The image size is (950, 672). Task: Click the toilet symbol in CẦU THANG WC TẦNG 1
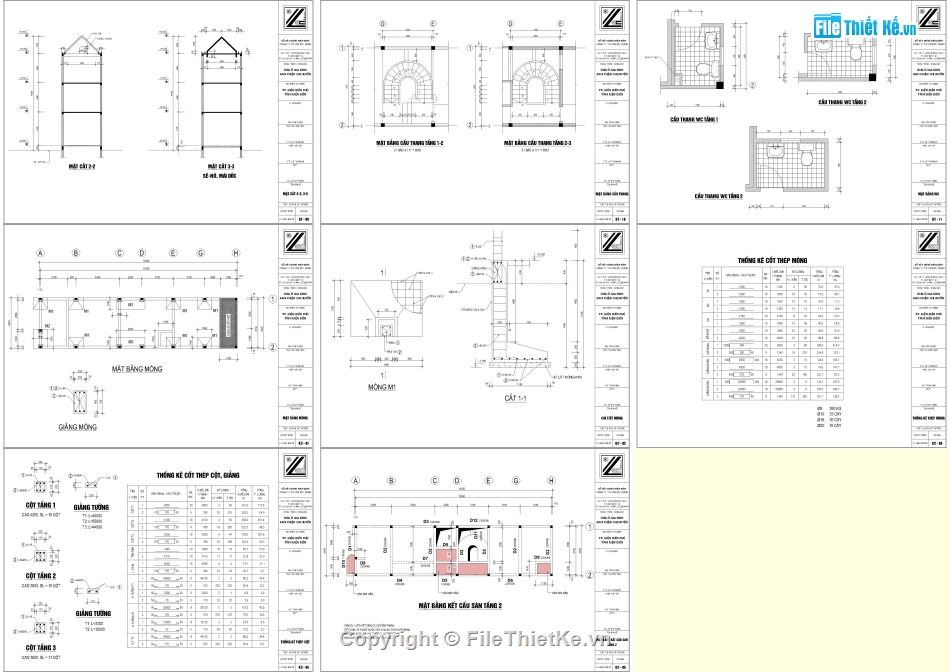705,68
